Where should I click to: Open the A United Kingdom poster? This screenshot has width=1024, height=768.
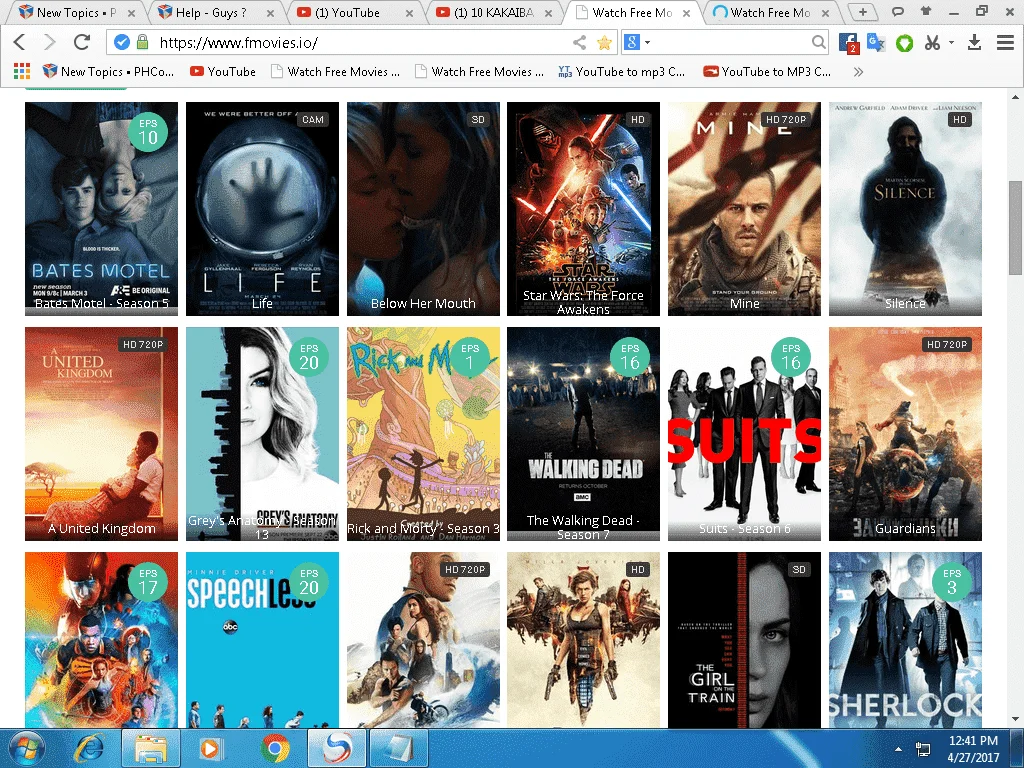click(101, 434)
